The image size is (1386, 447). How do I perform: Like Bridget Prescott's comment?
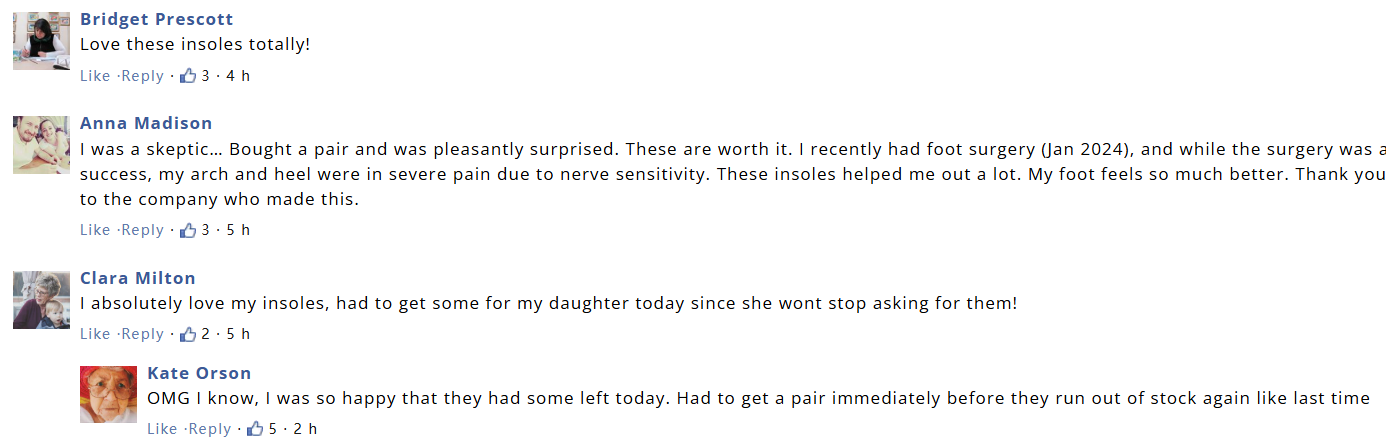[95, 76]
